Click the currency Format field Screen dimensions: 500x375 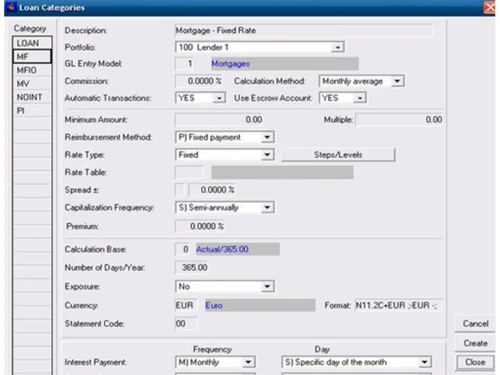pyautogui.click(x=398, y=305)
